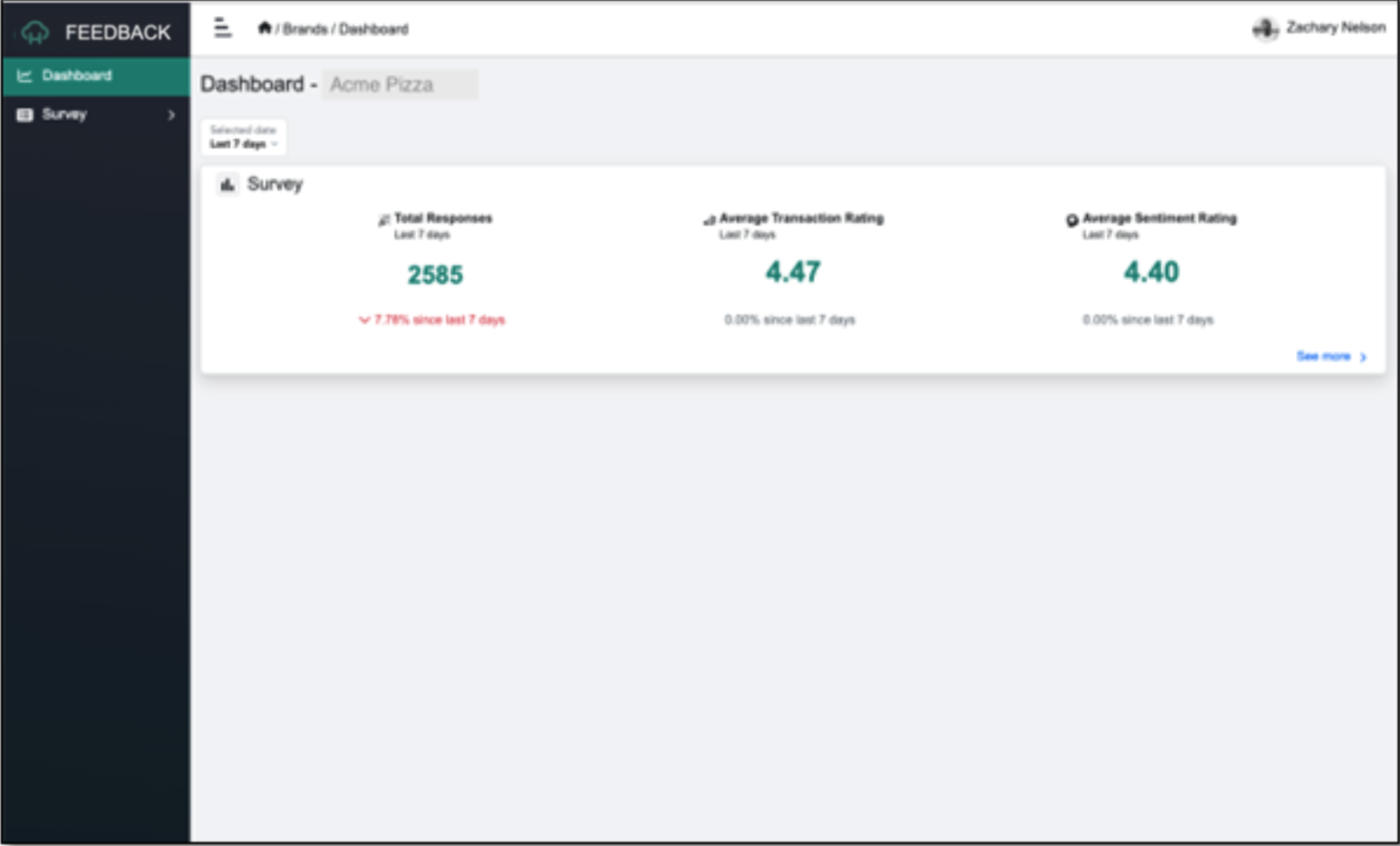Click Zachary Nelson's avatar icon
Image resolution: width=1400 pixels, height=846 pixels.
click(x=1267, y=27)
